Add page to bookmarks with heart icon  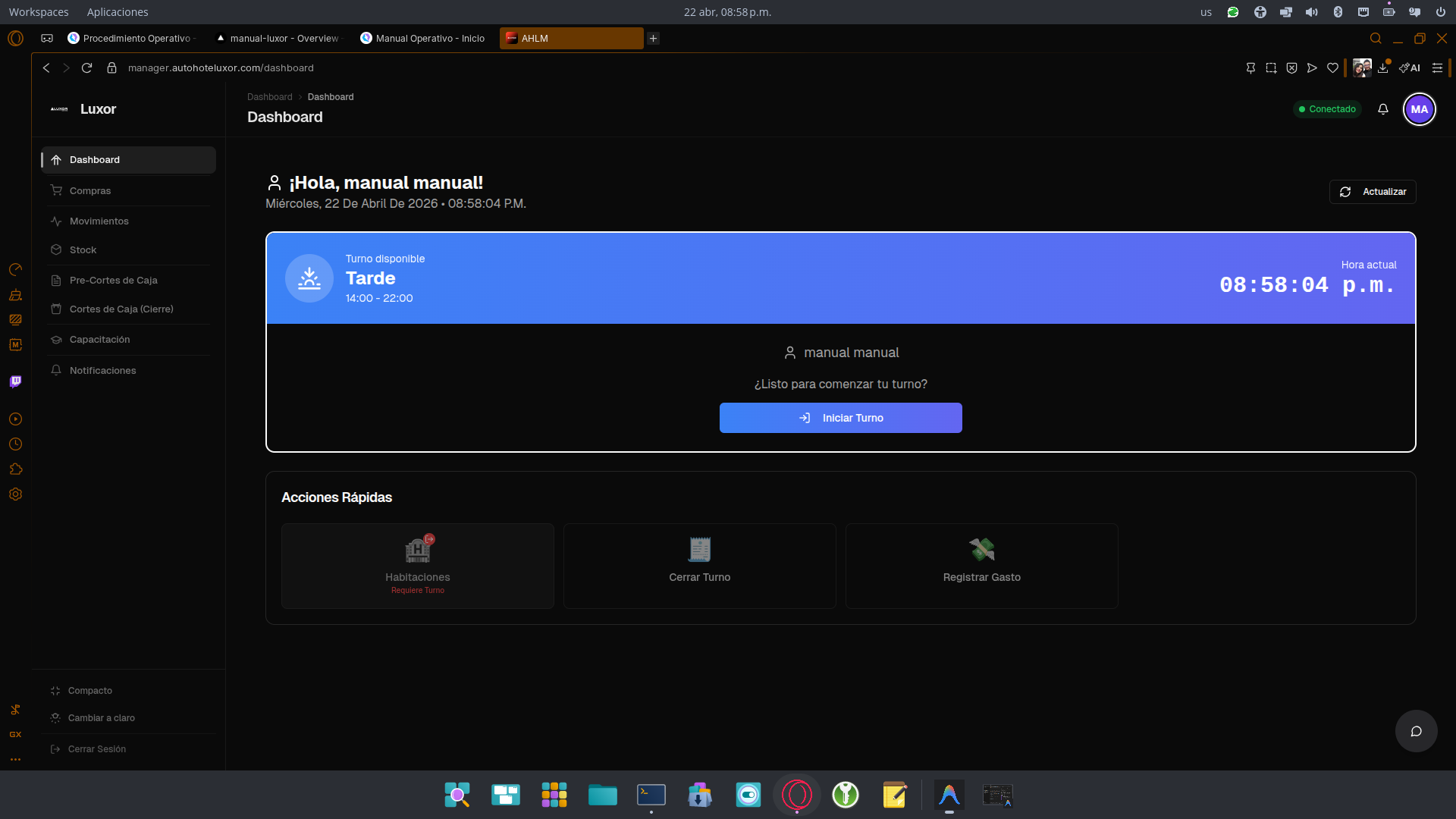1332,67
